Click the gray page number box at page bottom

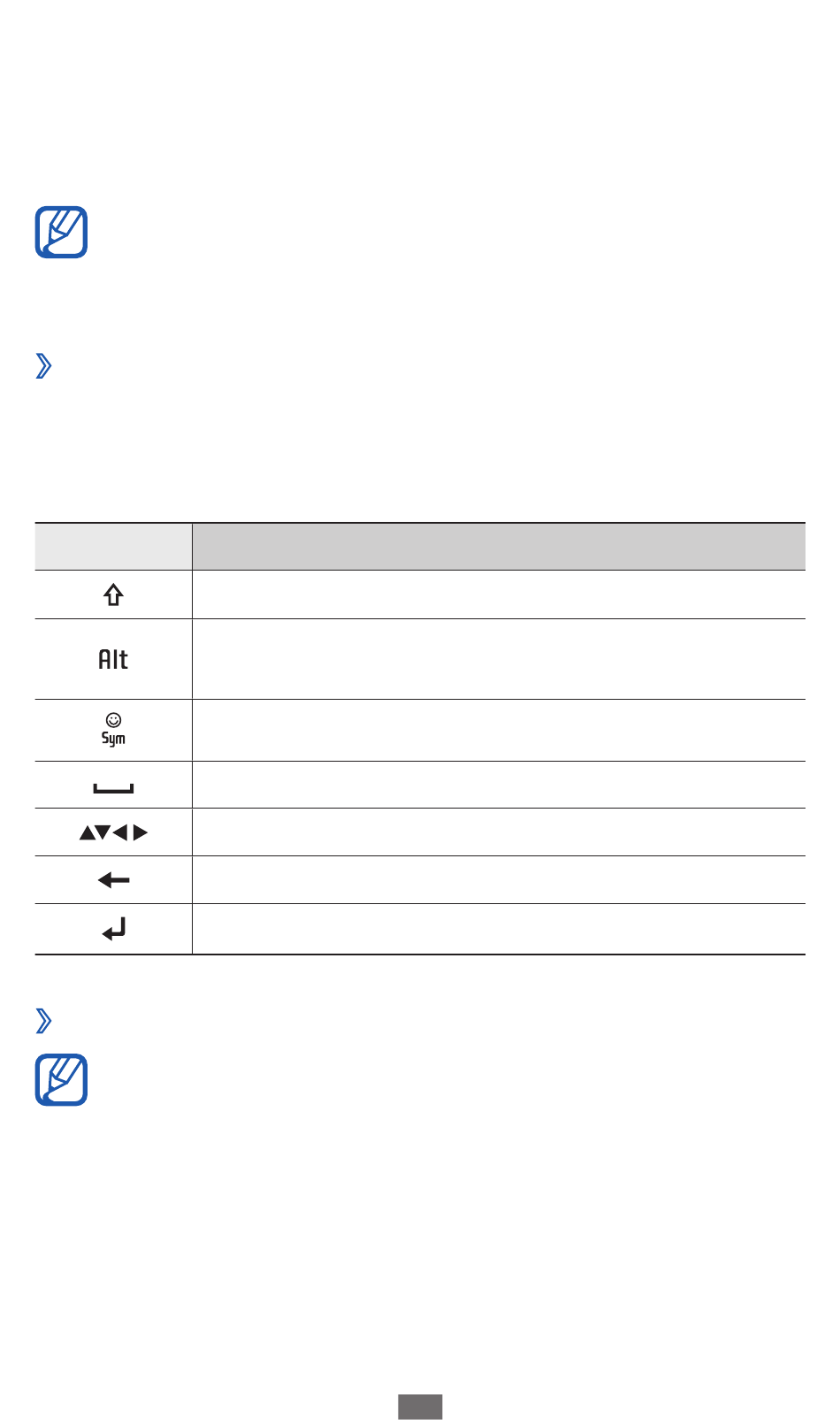[420, 1407]
